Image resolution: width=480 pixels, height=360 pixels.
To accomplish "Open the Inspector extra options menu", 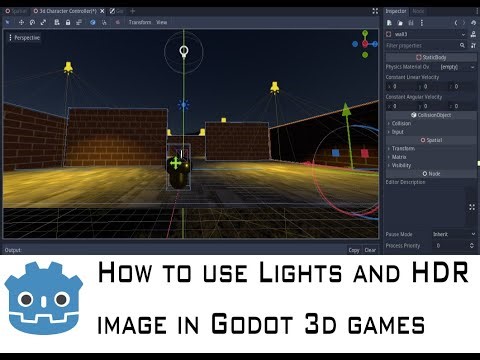I will (x=422, y=23).
